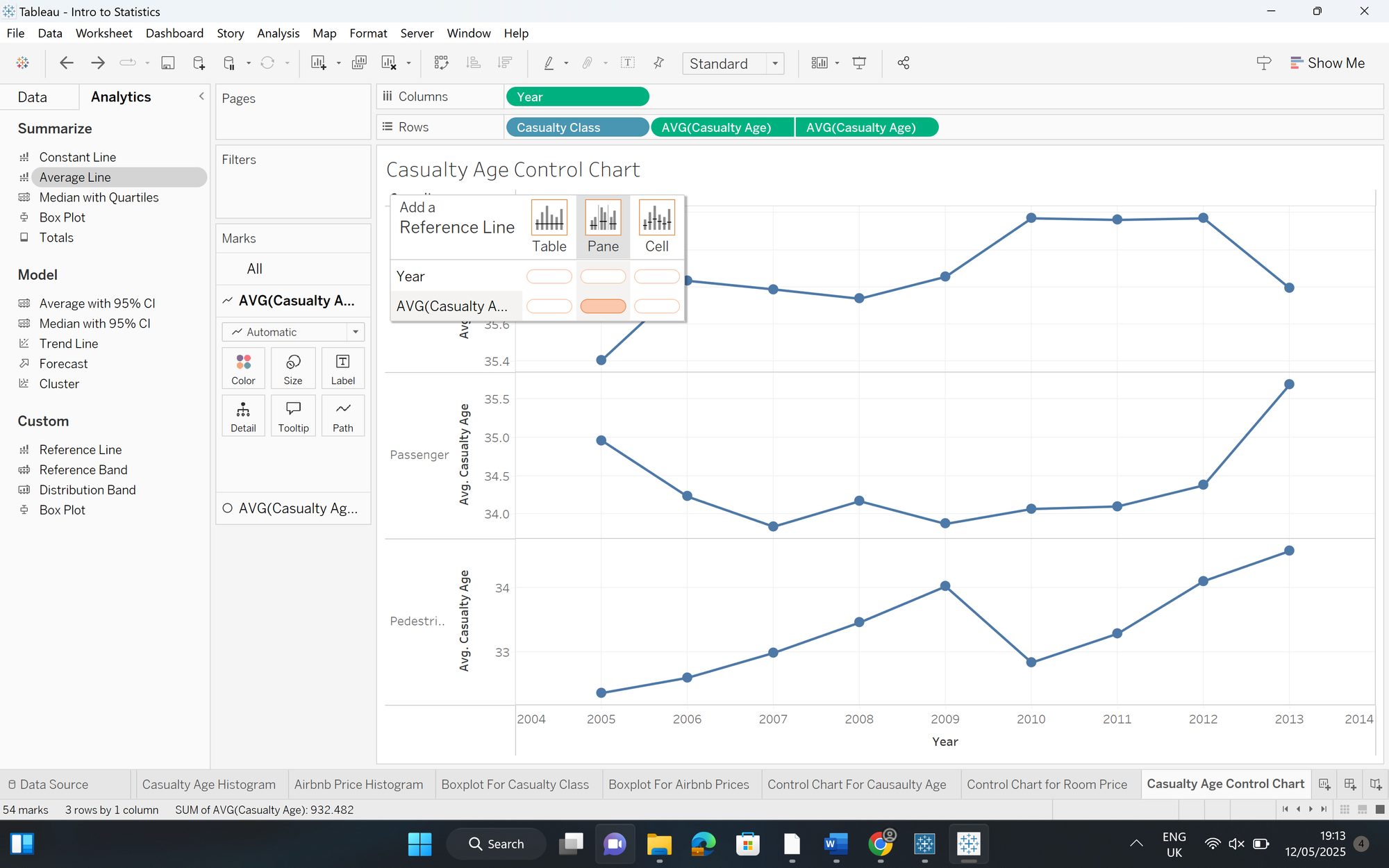This screenshot has height=868, width=1389.
Task: Click the Highlight pen icon
Action: [549, 63]
